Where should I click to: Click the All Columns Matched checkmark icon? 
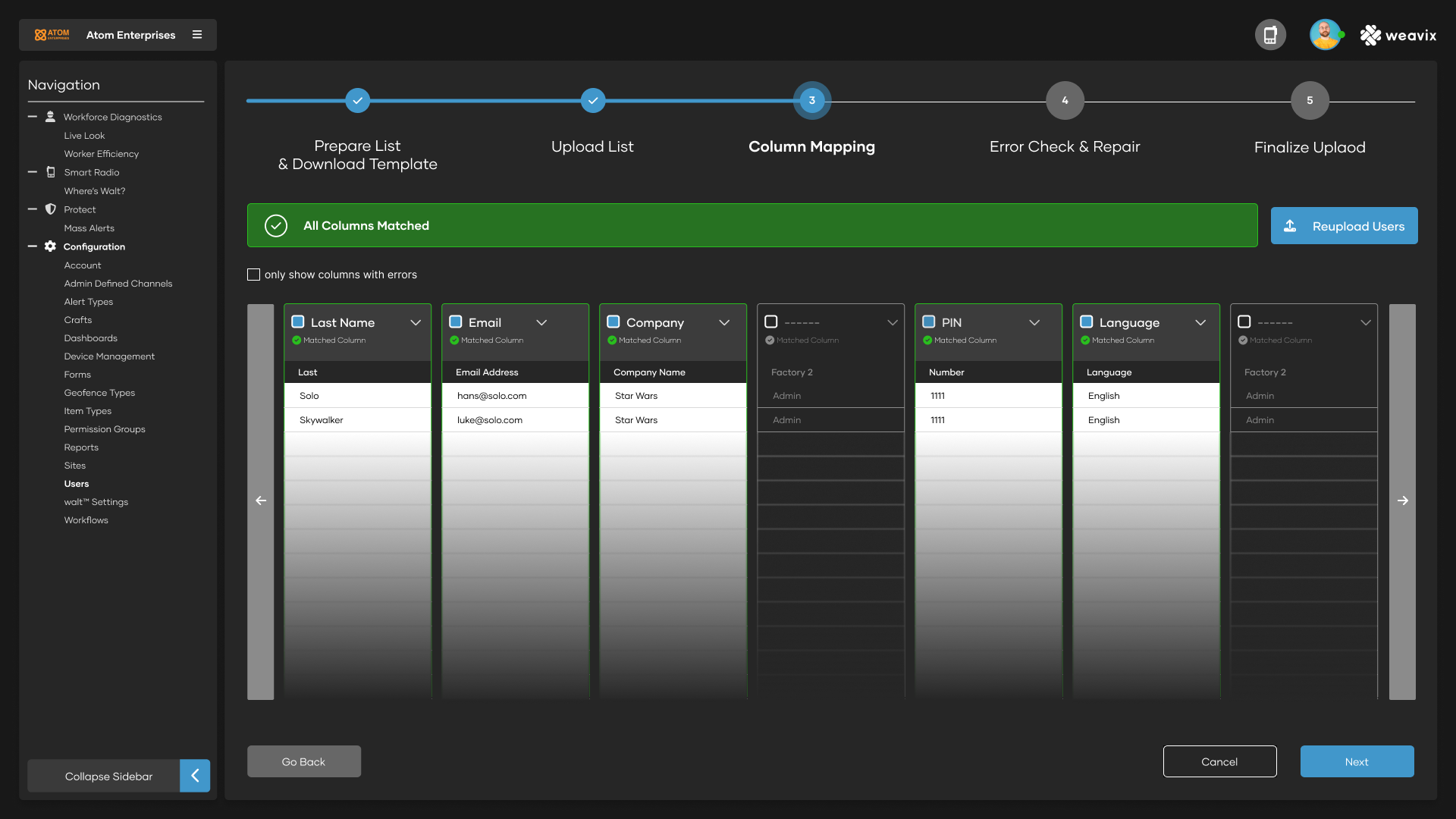point(276,226)
